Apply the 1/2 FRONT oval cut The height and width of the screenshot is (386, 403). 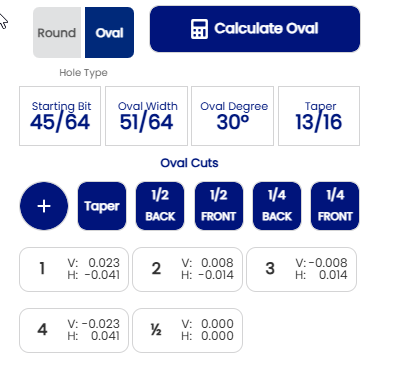coord(219,206)
